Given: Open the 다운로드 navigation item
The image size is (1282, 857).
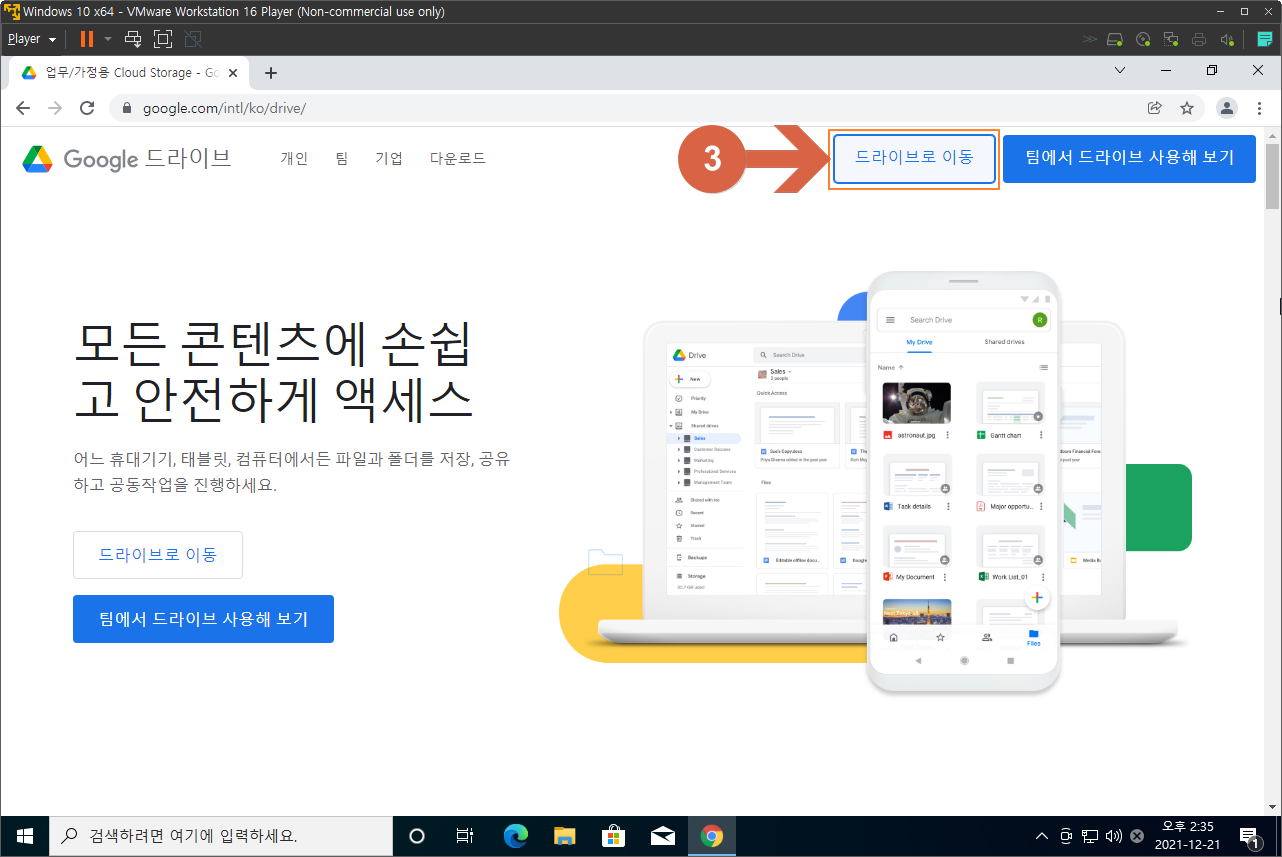Looking at the screenshot, I should 458,158.
